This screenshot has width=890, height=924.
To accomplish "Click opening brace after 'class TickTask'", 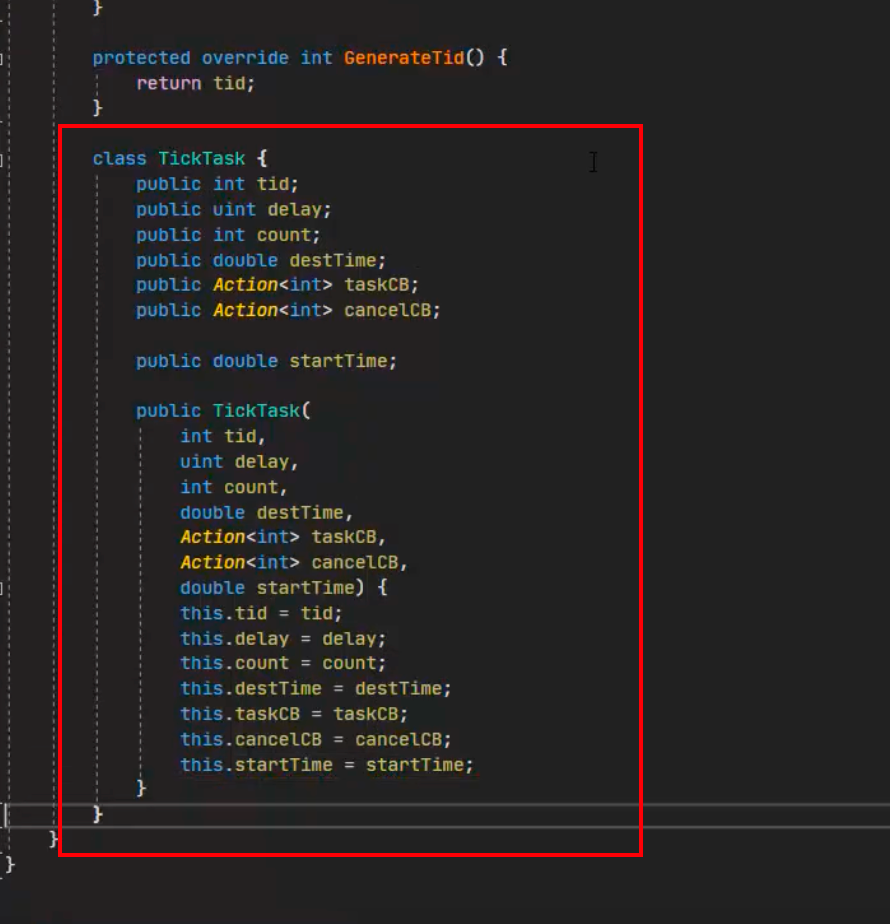I will 262,159.
